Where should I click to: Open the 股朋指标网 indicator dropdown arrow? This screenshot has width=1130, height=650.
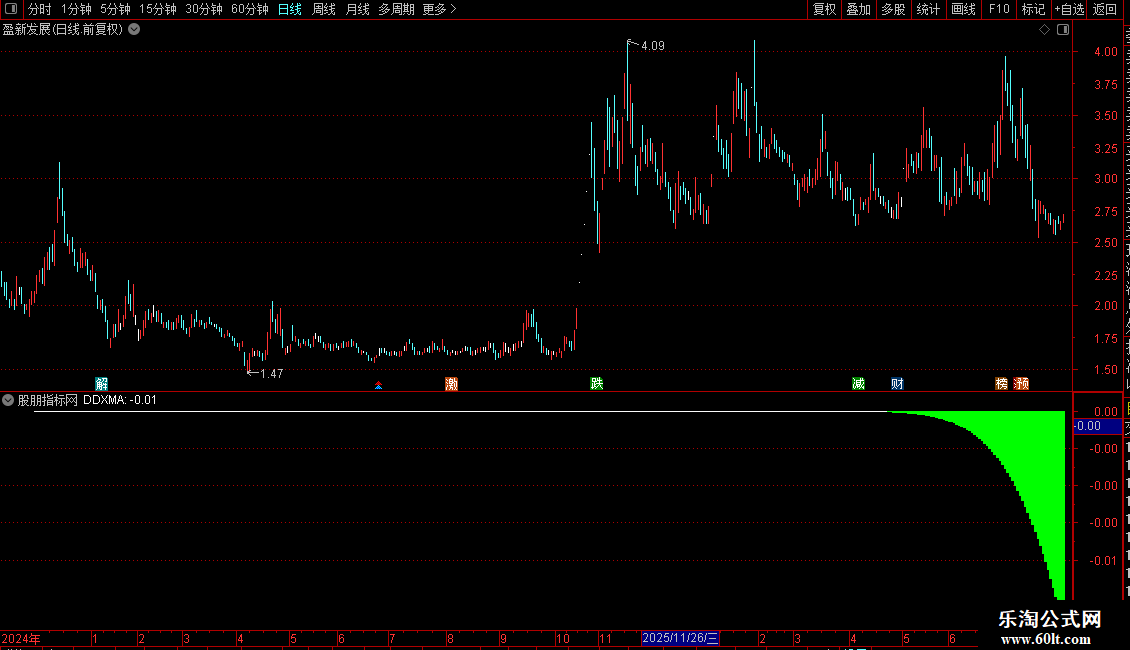8,400
